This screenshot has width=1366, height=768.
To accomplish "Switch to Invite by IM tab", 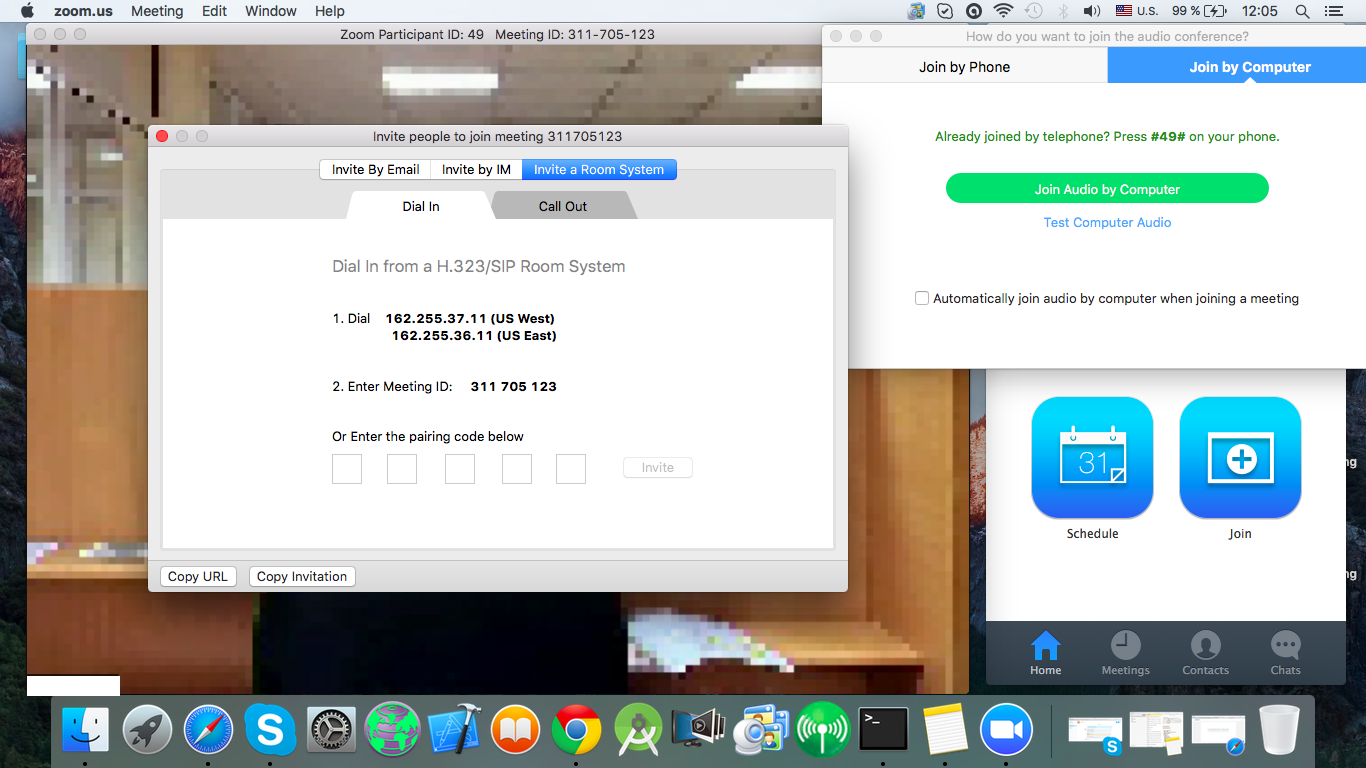I will point(477,170).
